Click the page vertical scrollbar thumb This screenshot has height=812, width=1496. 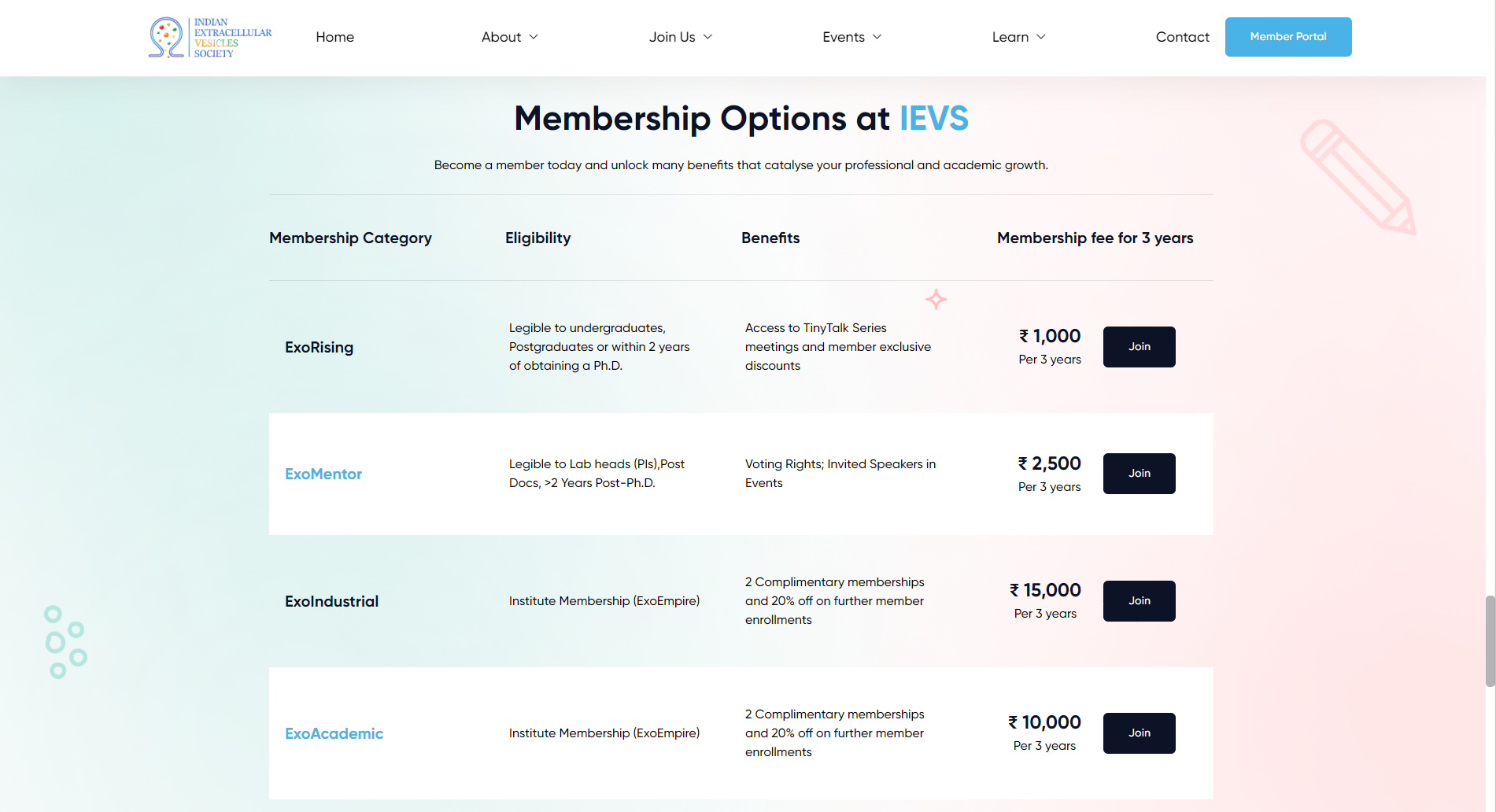coord(1490,641)
